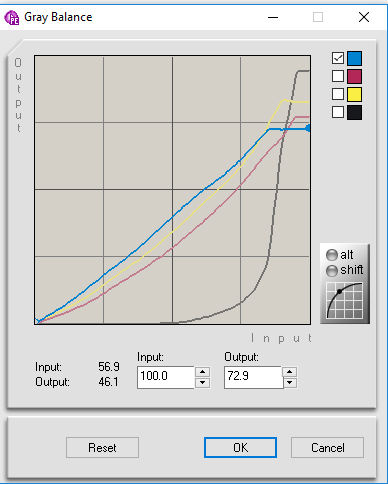Image resolution: width=388 pixels, height=484 pixels.
Task: Increase the Output value with up arrow
Action: click(x=290, y=372)
